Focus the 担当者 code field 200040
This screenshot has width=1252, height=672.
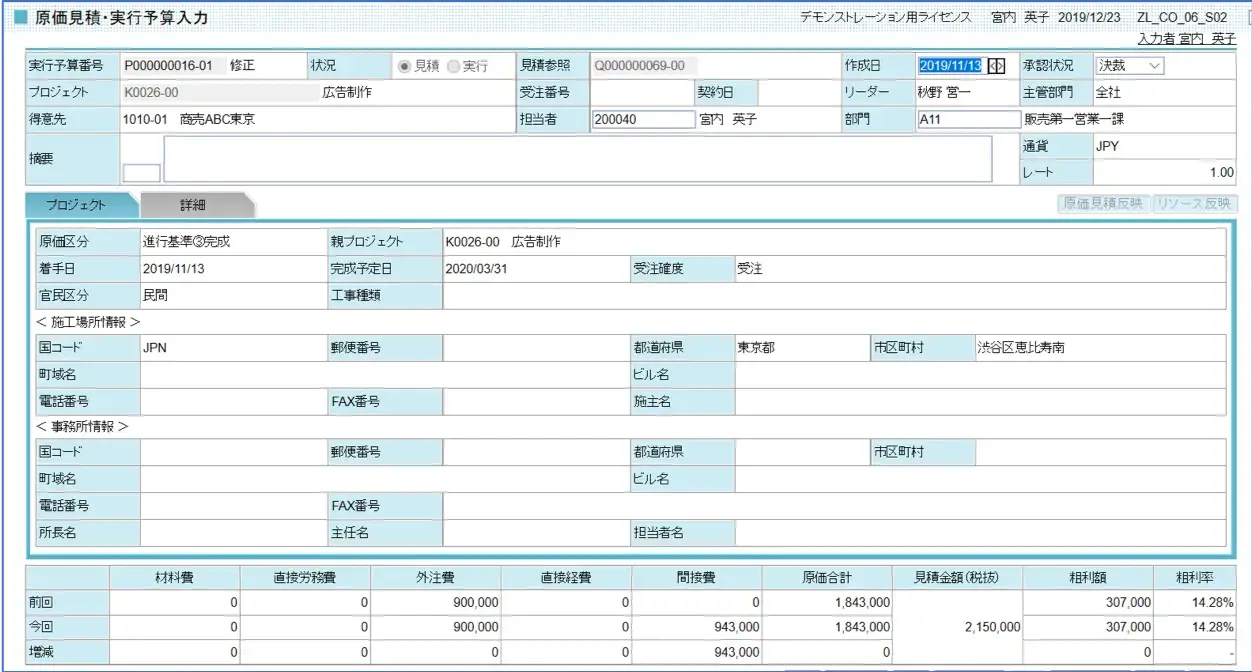pyautogui.click(x=642, y=120)
